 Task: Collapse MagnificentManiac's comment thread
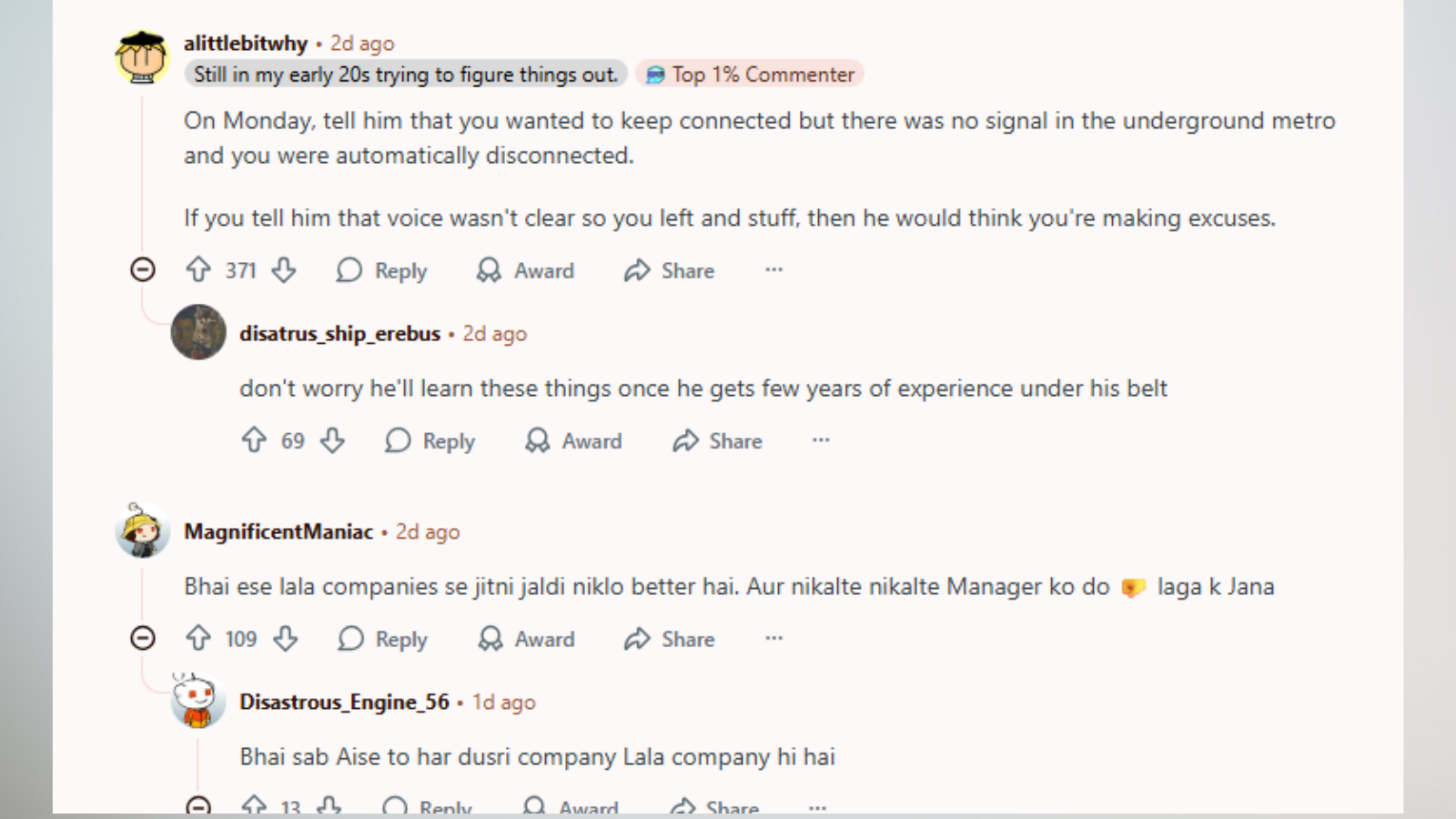click(x=143, y=638)
